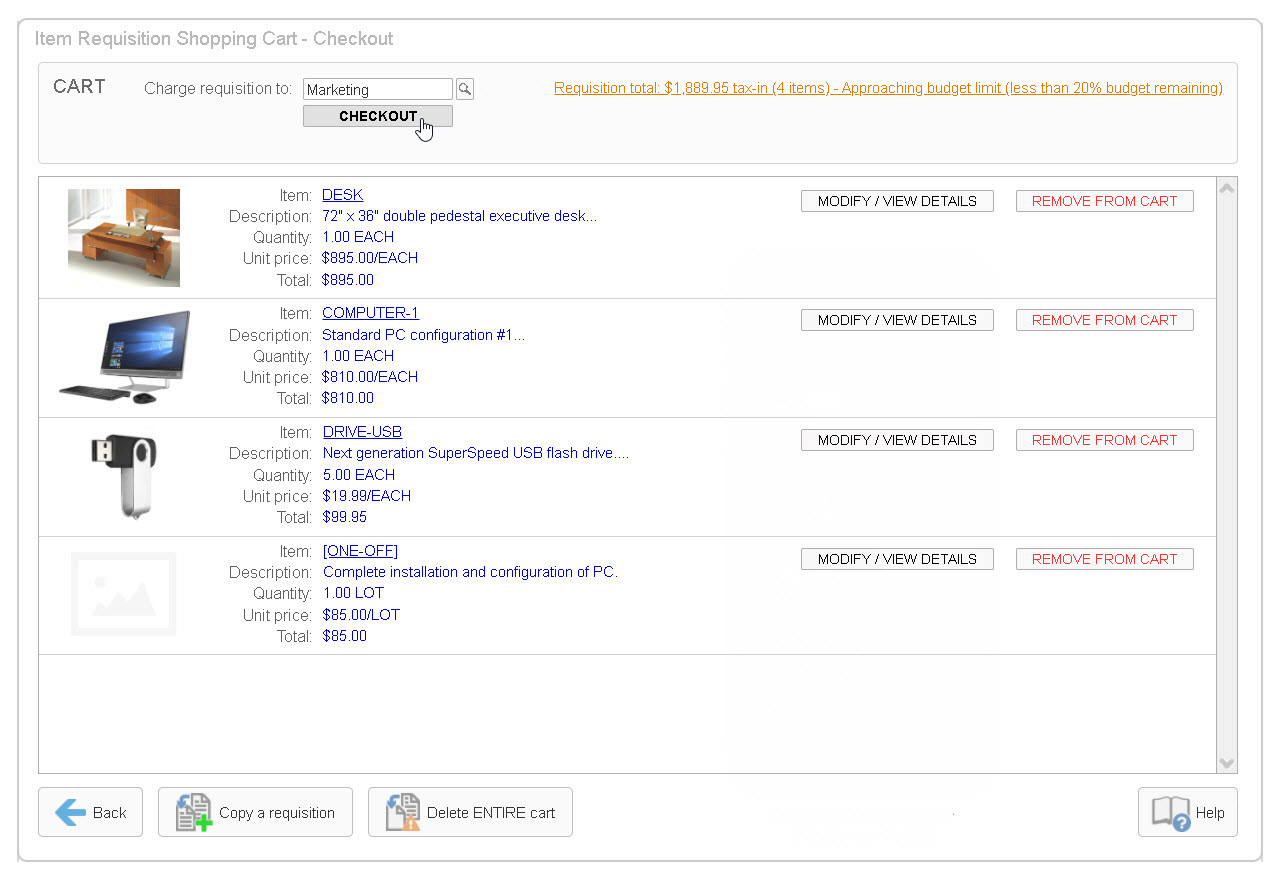Modify / view details for the DESK
Image resolution: width=1280 pixels, height=880 pixels.
(897, 201)
